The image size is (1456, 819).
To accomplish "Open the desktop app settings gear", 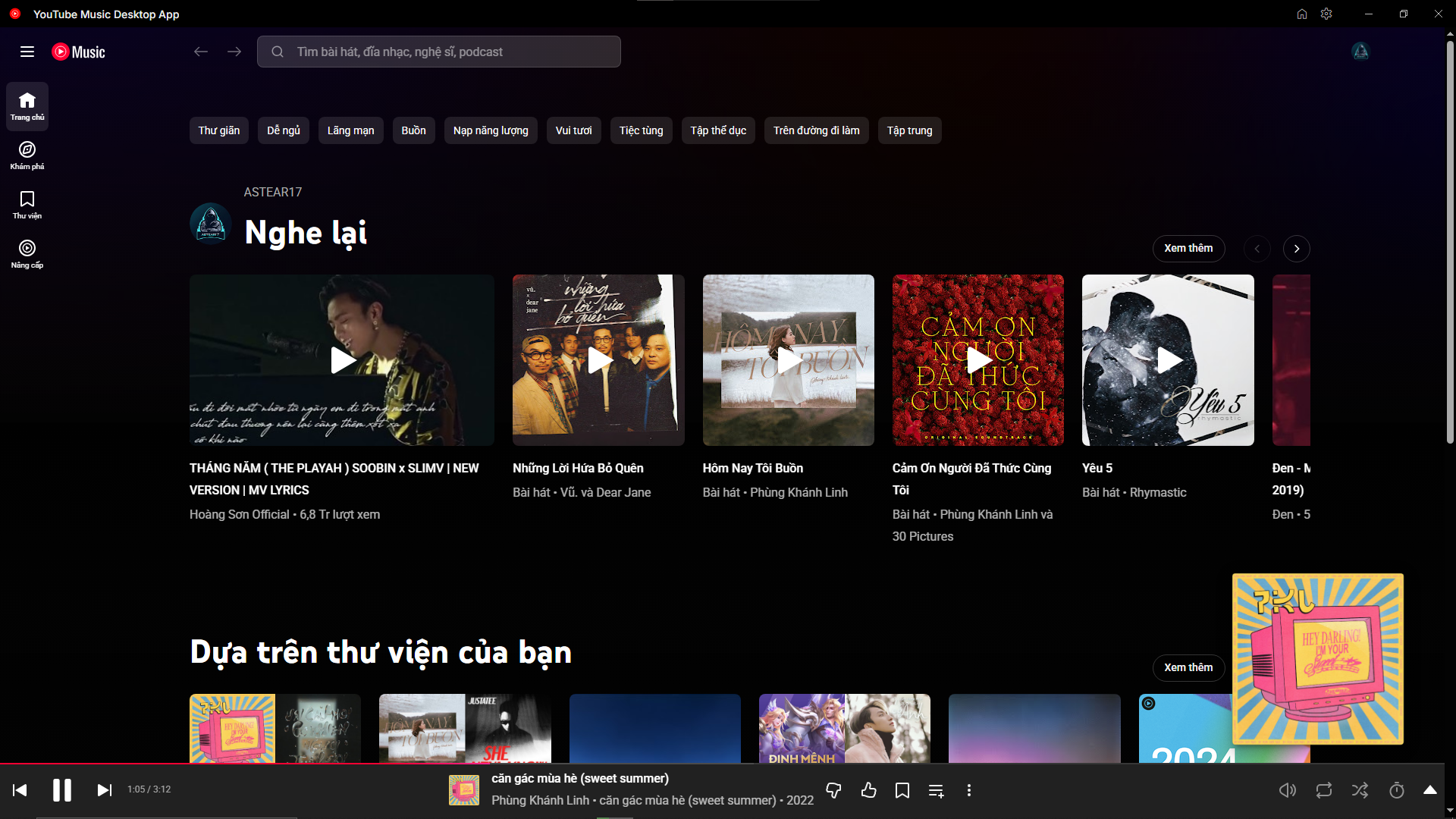I will [1326, 14].
